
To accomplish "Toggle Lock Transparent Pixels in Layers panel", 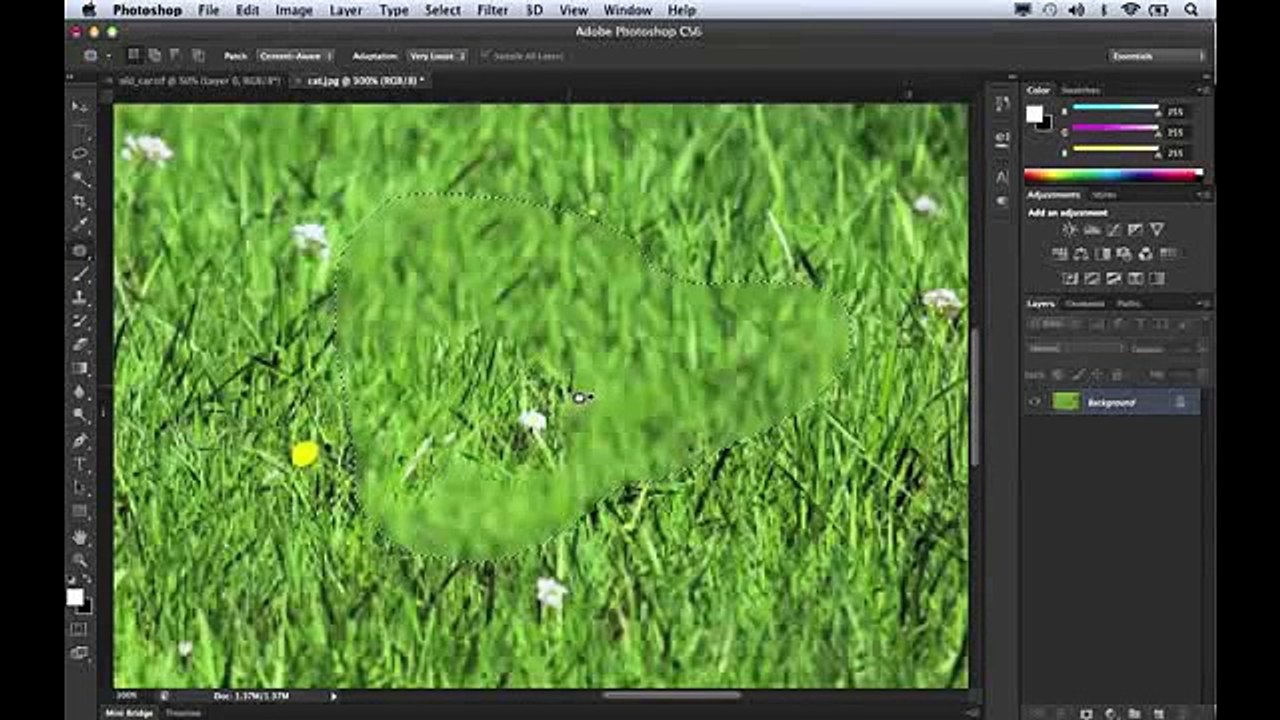I will (1057, 374).
